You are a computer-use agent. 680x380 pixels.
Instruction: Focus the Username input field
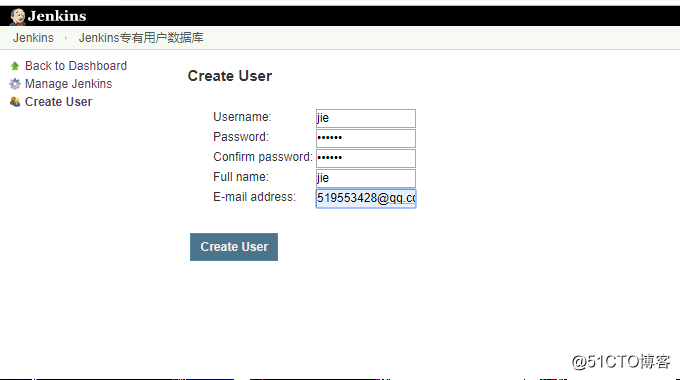click(x=366, y=118)
